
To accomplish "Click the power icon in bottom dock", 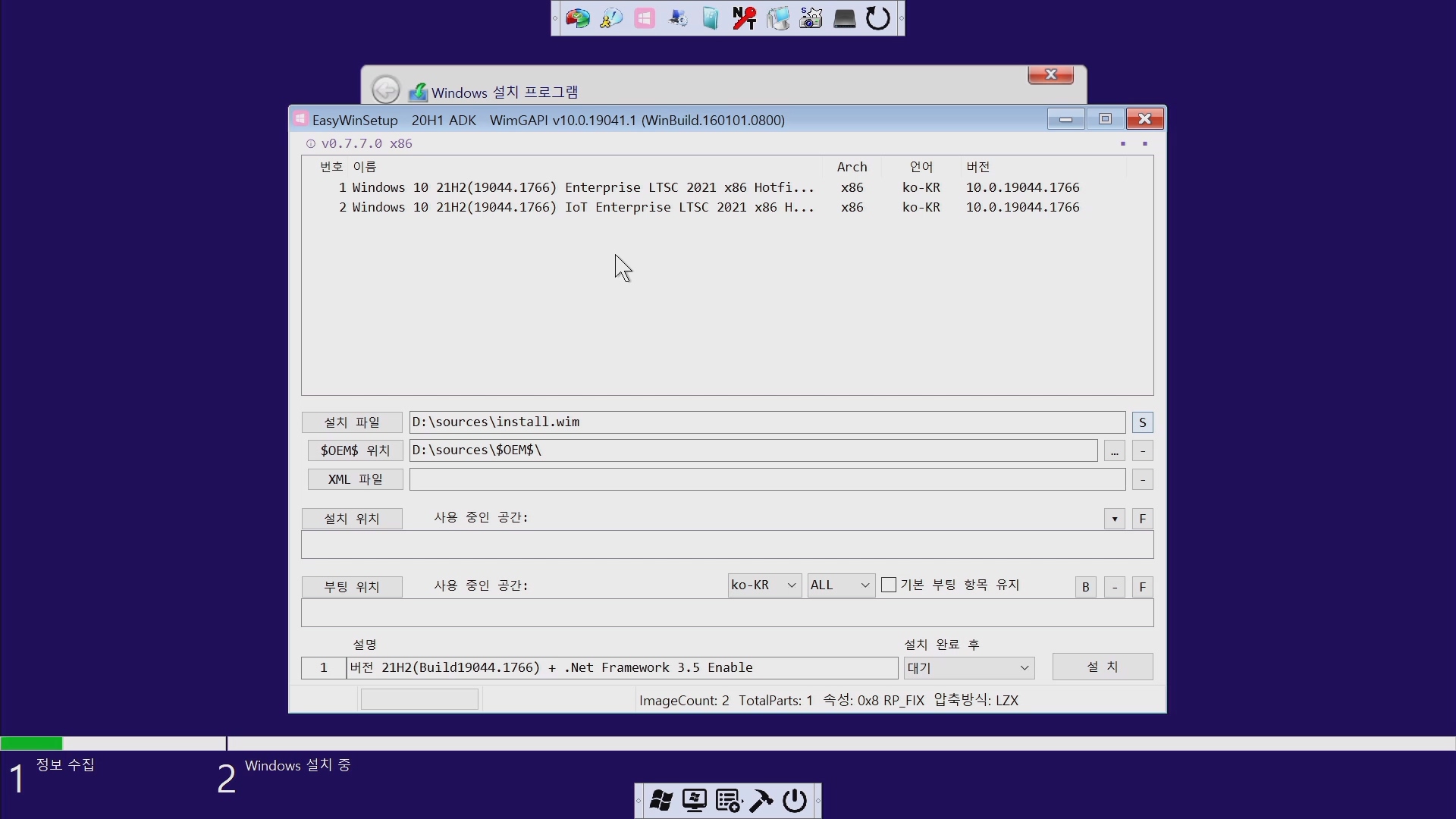I will click(x=794, y=801).
